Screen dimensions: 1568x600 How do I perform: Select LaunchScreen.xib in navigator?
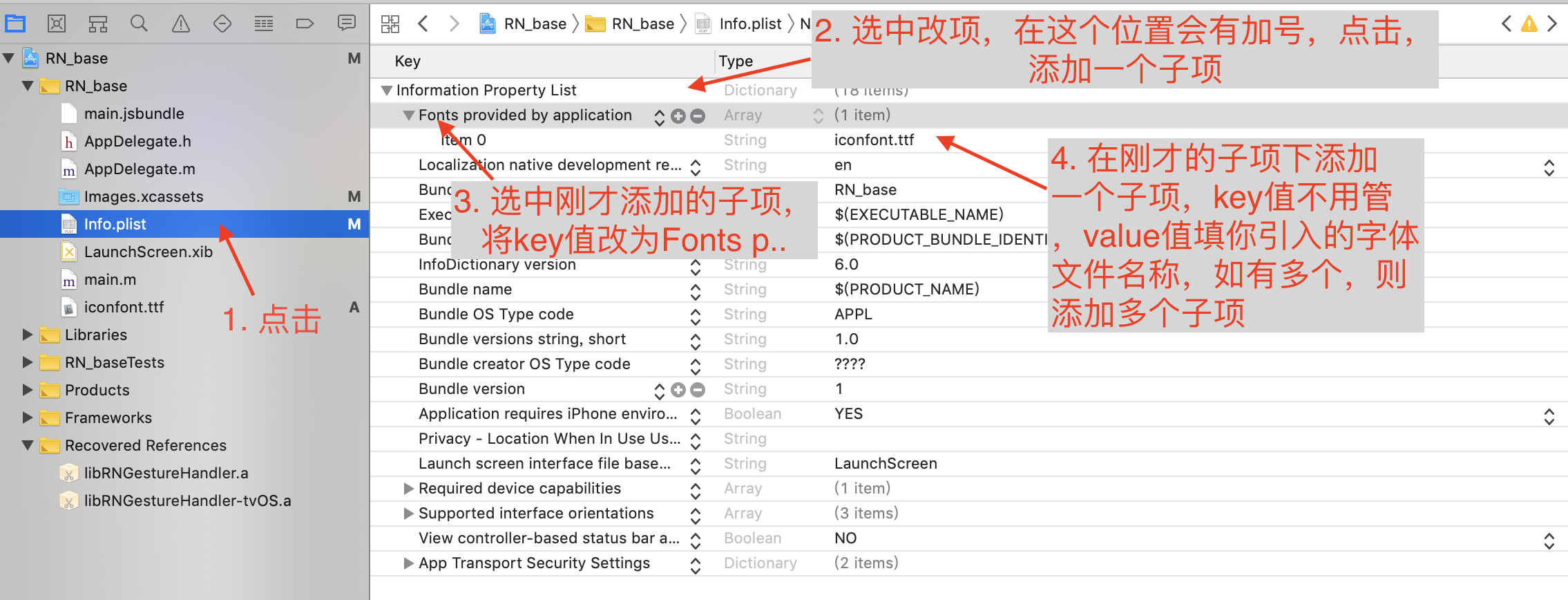[149, 252]
